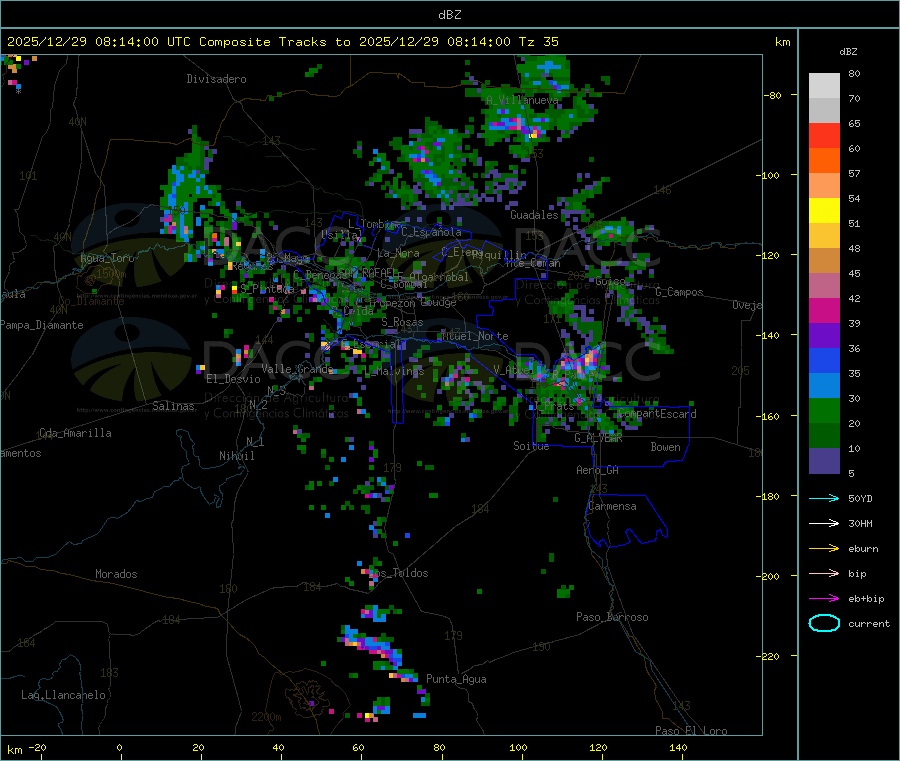Click the '-160' tick on the vertical axis
Image resolution: width=900 pixels, height=761 pixels.
click(x=770, y=416)
